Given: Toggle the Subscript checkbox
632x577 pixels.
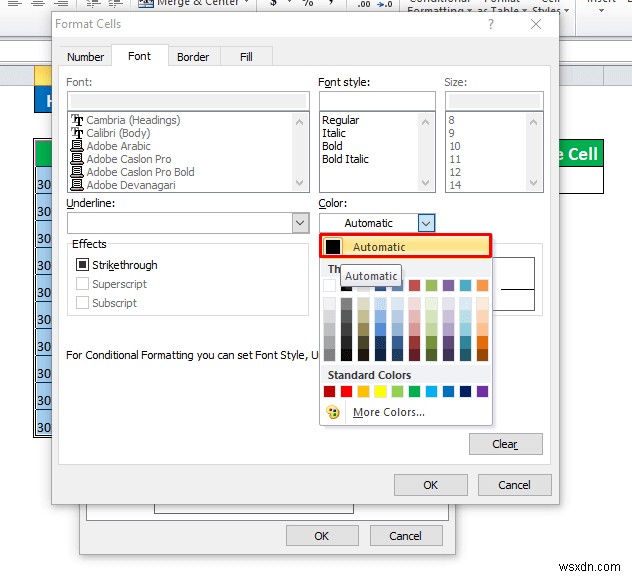Looking at the screenshot, I should [x=82, y=303].
